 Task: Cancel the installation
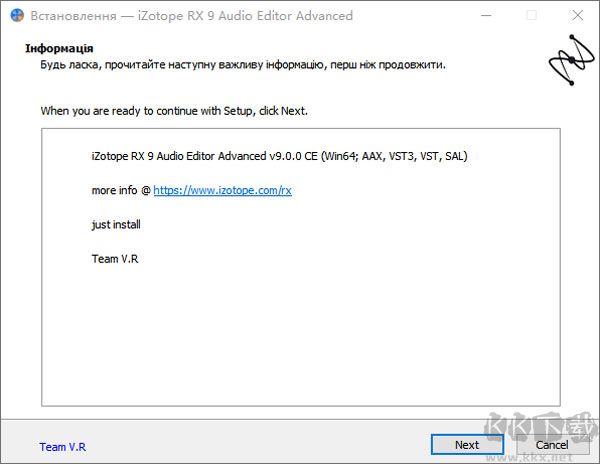point(552,445)
